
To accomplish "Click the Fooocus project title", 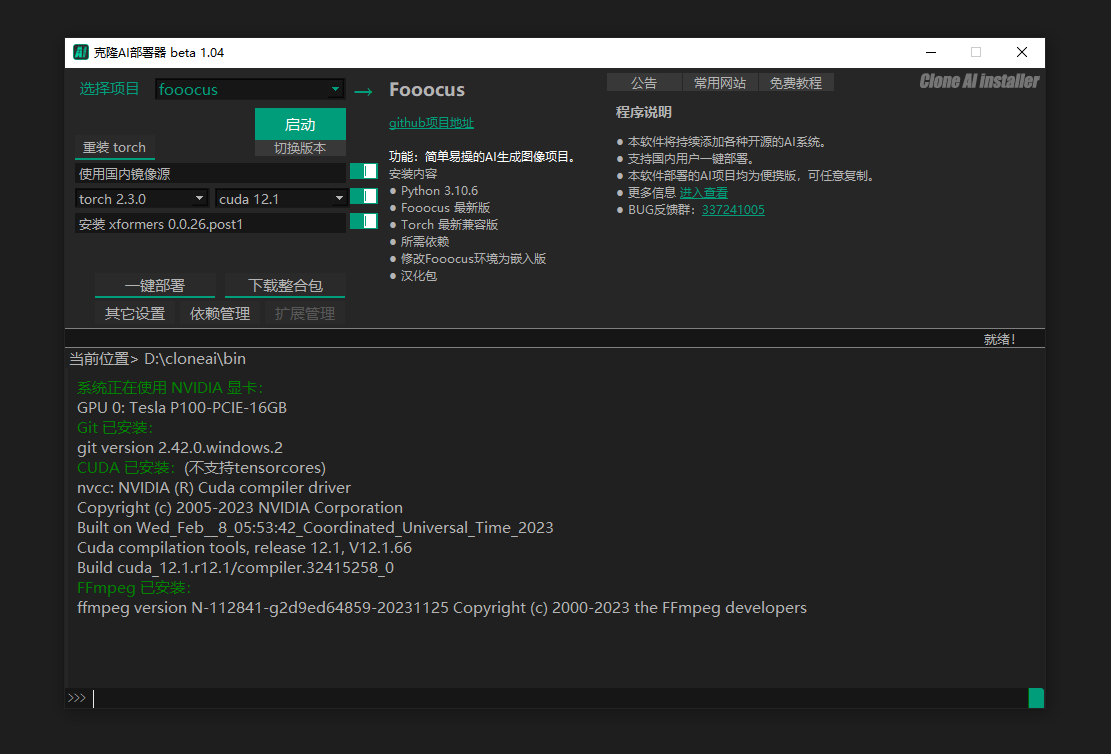I will (x=427, y=90).
